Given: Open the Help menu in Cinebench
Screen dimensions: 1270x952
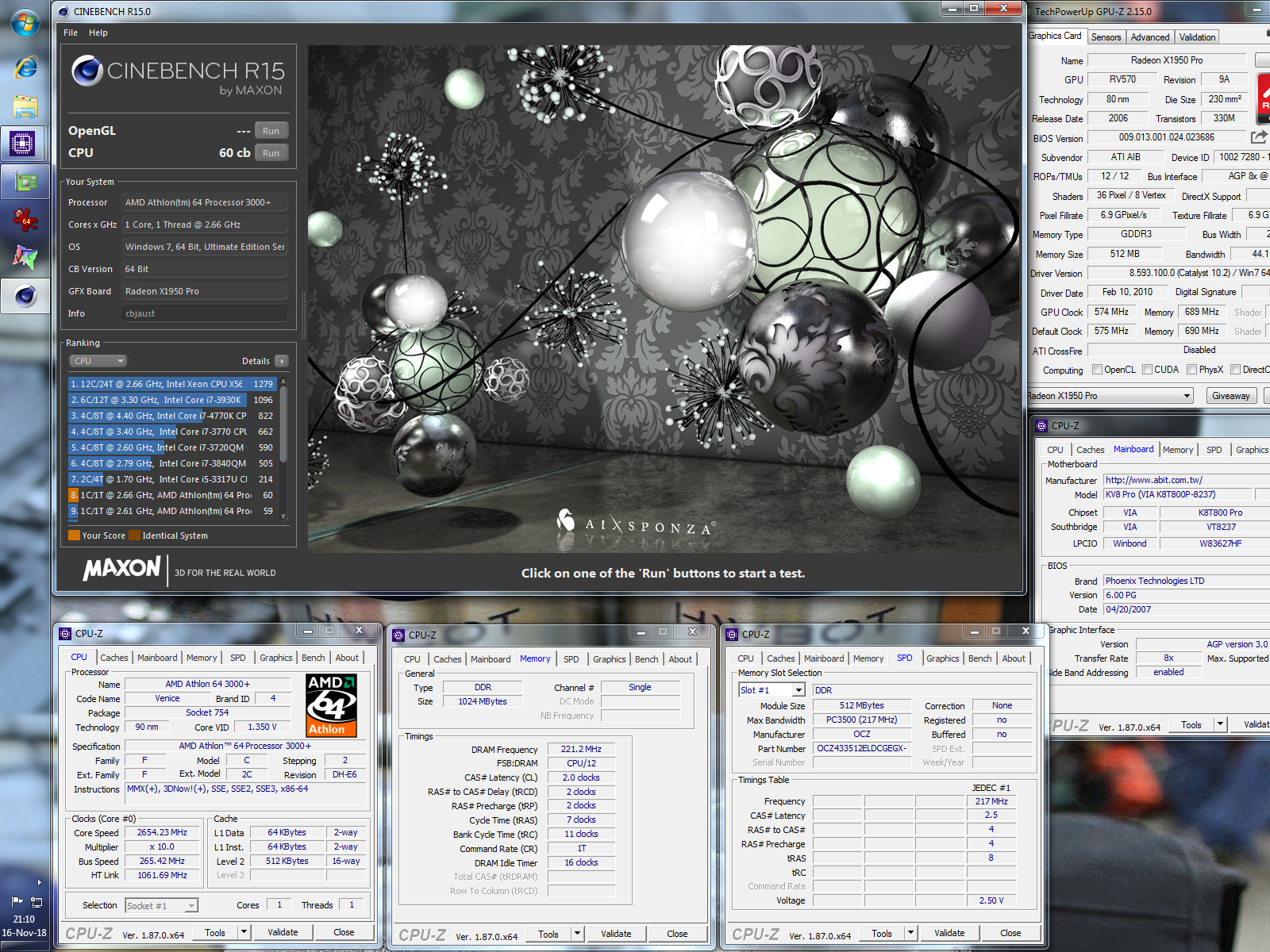Looking at the screenshot, I should (98, 33).
